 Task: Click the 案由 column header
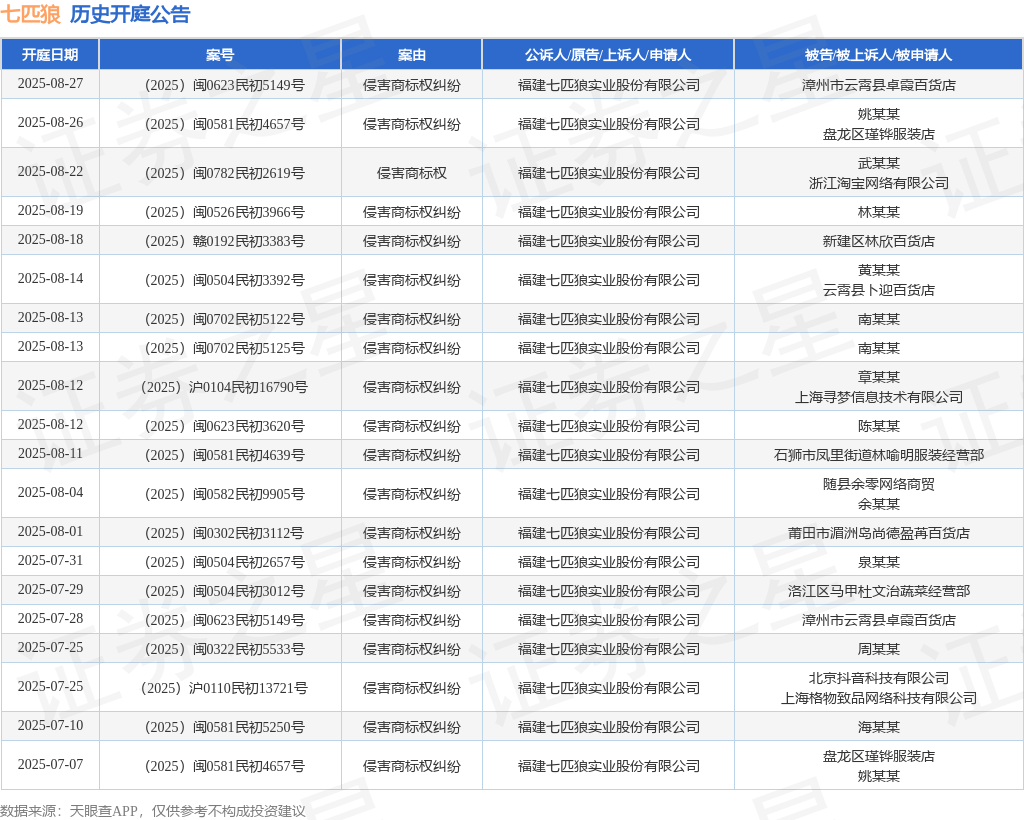pyautogui.click(x=411, y=55)
